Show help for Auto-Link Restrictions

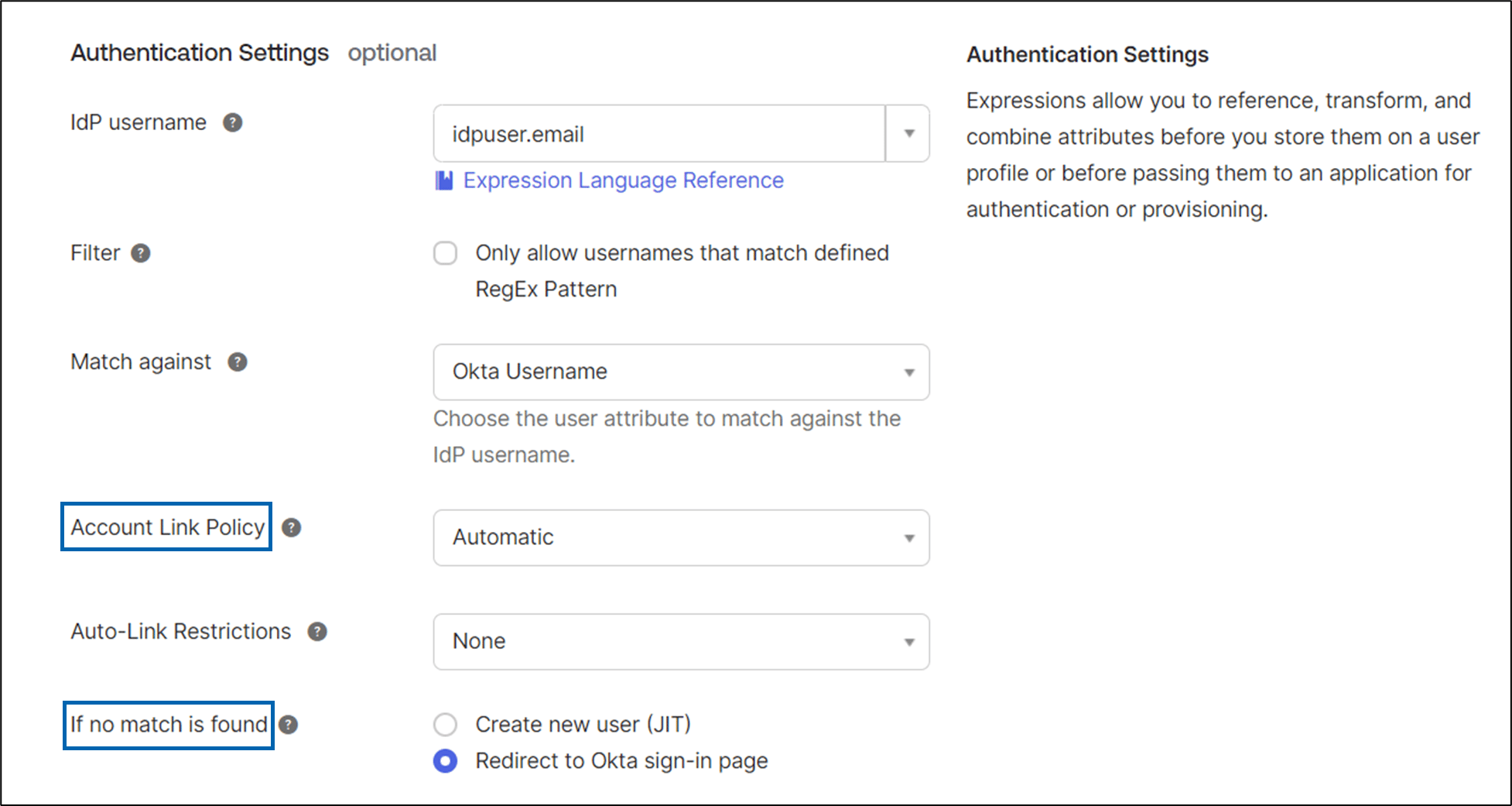pos(317,632)
